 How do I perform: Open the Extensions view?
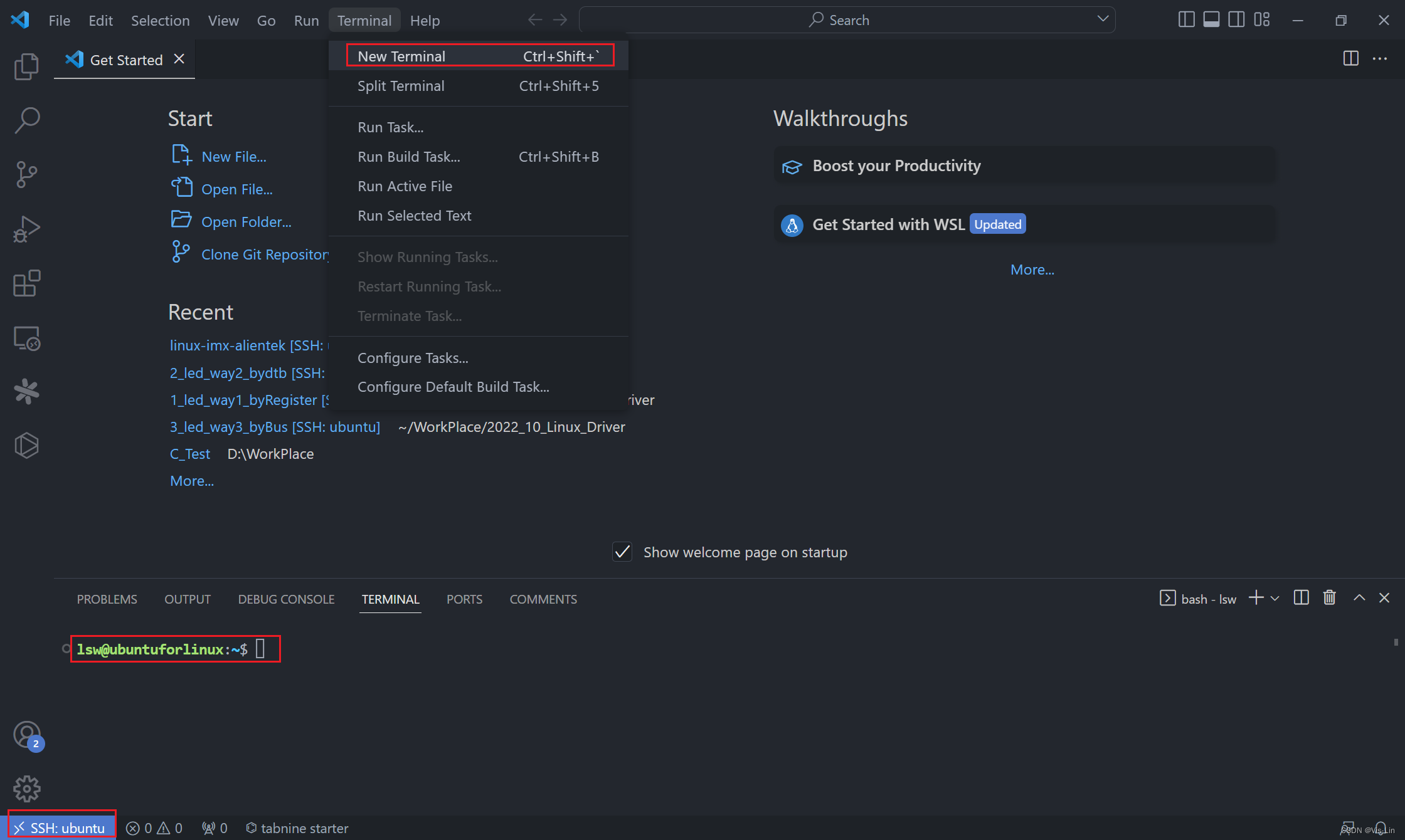(x=26, y=283)
